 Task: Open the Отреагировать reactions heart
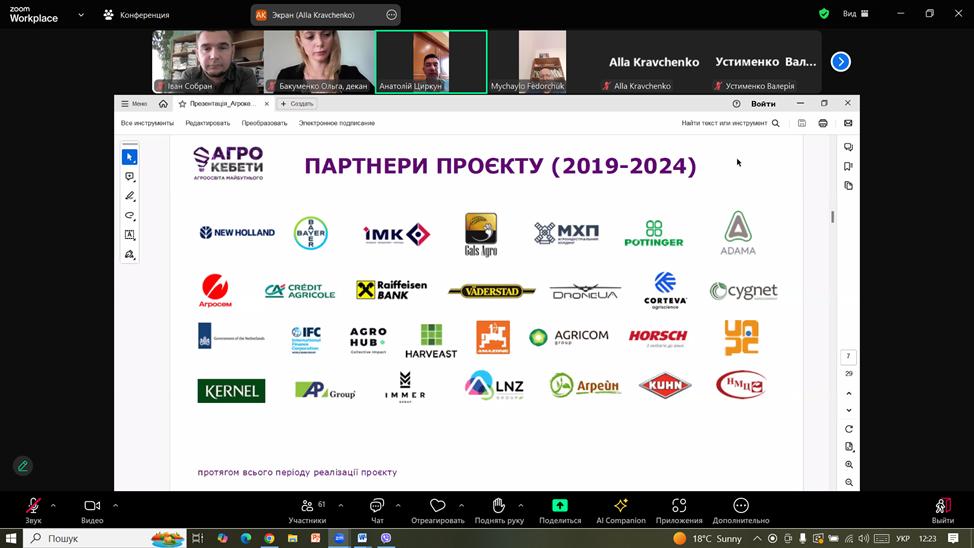[x=438, y=511]
